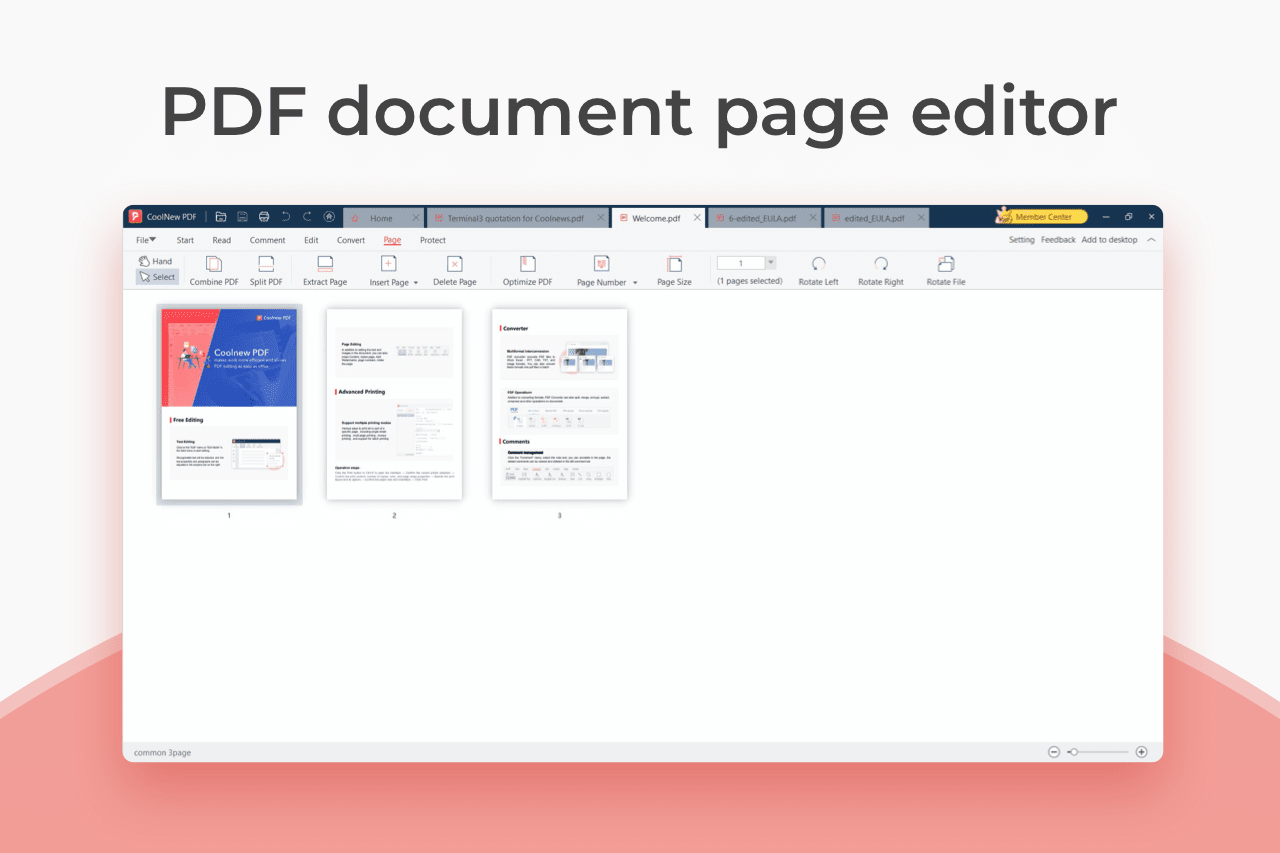Open the page selector dropdown arrow

tap(771, 262)
